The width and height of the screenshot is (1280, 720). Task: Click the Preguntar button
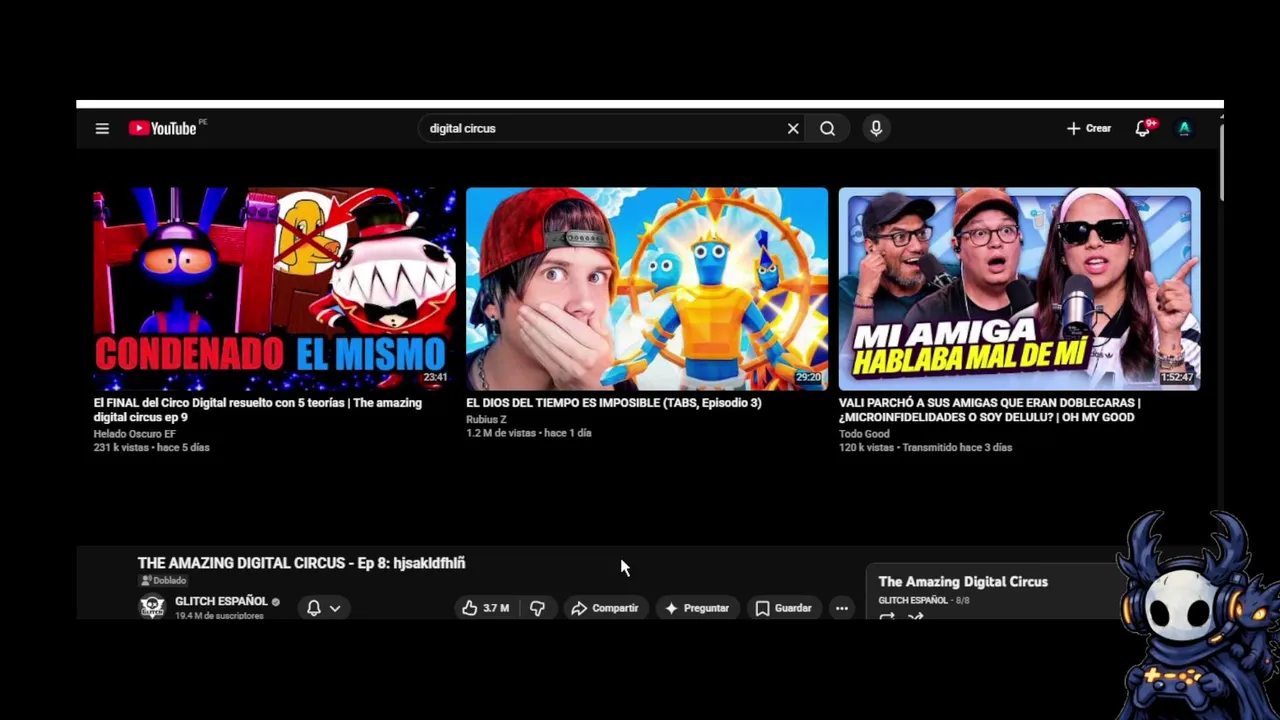click(x=697, y=608)
